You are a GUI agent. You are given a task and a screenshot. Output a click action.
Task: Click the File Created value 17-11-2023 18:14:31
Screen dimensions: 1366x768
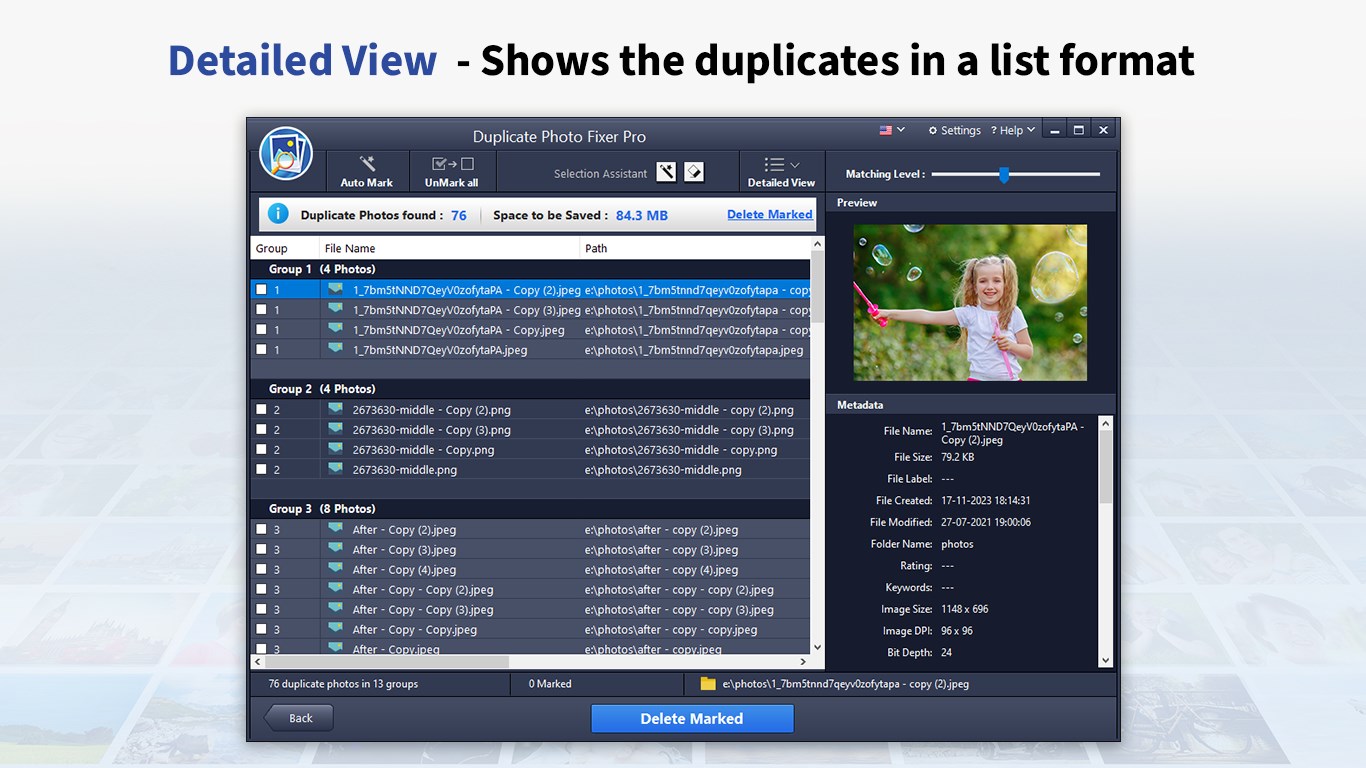pos(985,501)
